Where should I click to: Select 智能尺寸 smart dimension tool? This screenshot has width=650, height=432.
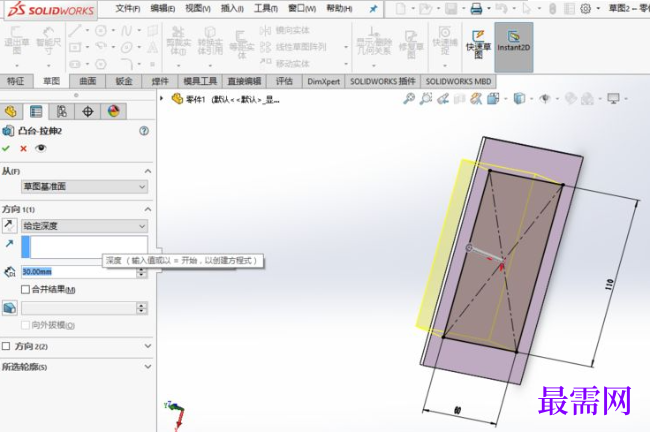click(x=49, y=41)
